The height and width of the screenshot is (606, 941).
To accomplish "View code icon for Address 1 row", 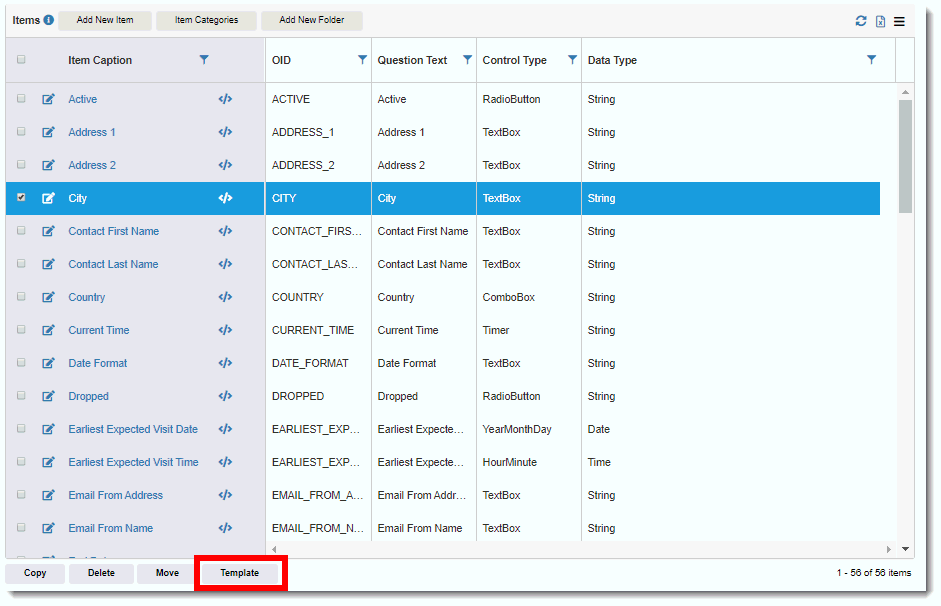I will point(225,132).
